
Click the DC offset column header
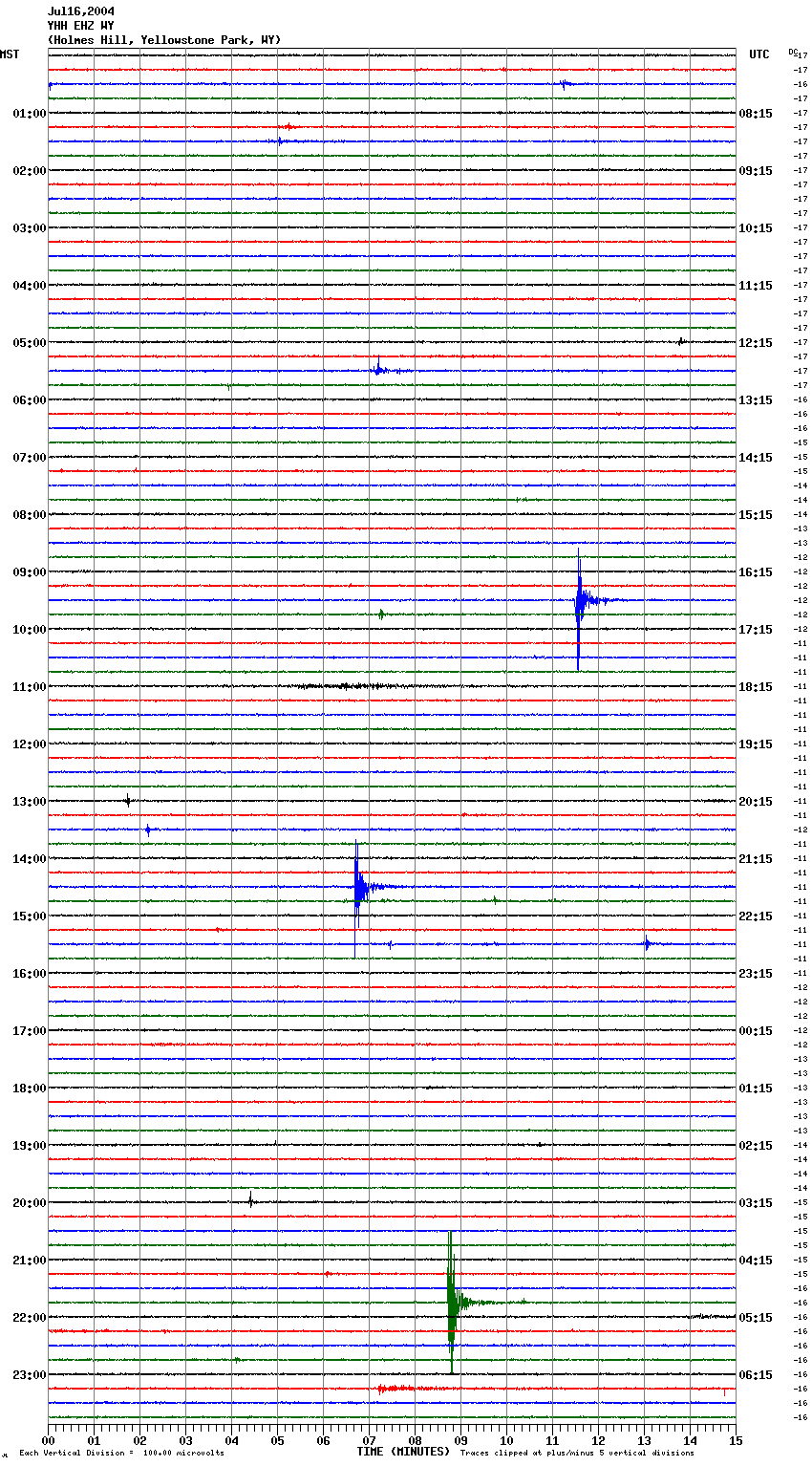[x=792, y=52]
